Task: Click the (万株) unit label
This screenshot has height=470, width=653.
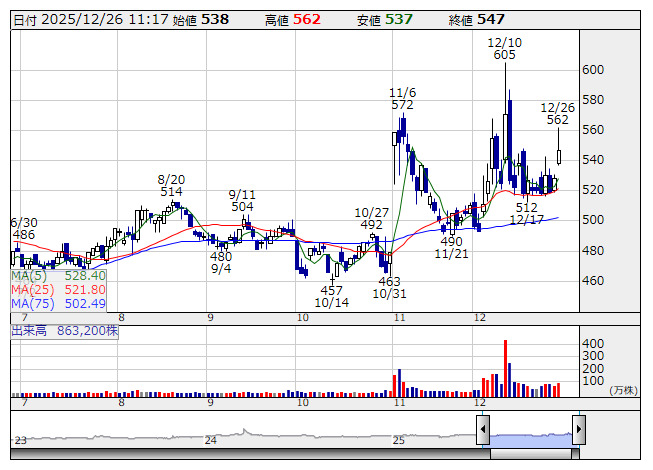Action: point(623,390)
